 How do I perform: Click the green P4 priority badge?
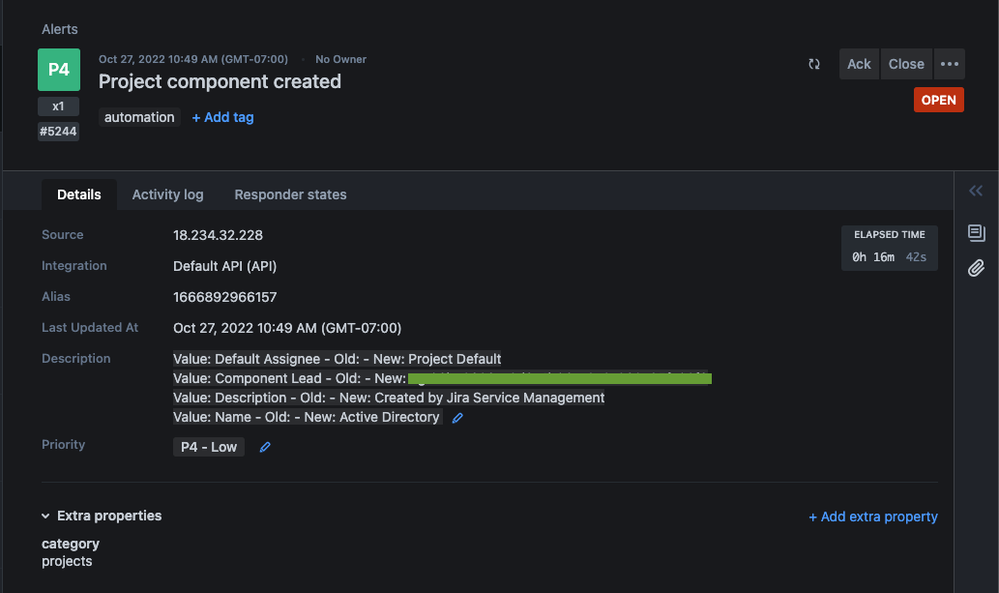click(58, 69)
